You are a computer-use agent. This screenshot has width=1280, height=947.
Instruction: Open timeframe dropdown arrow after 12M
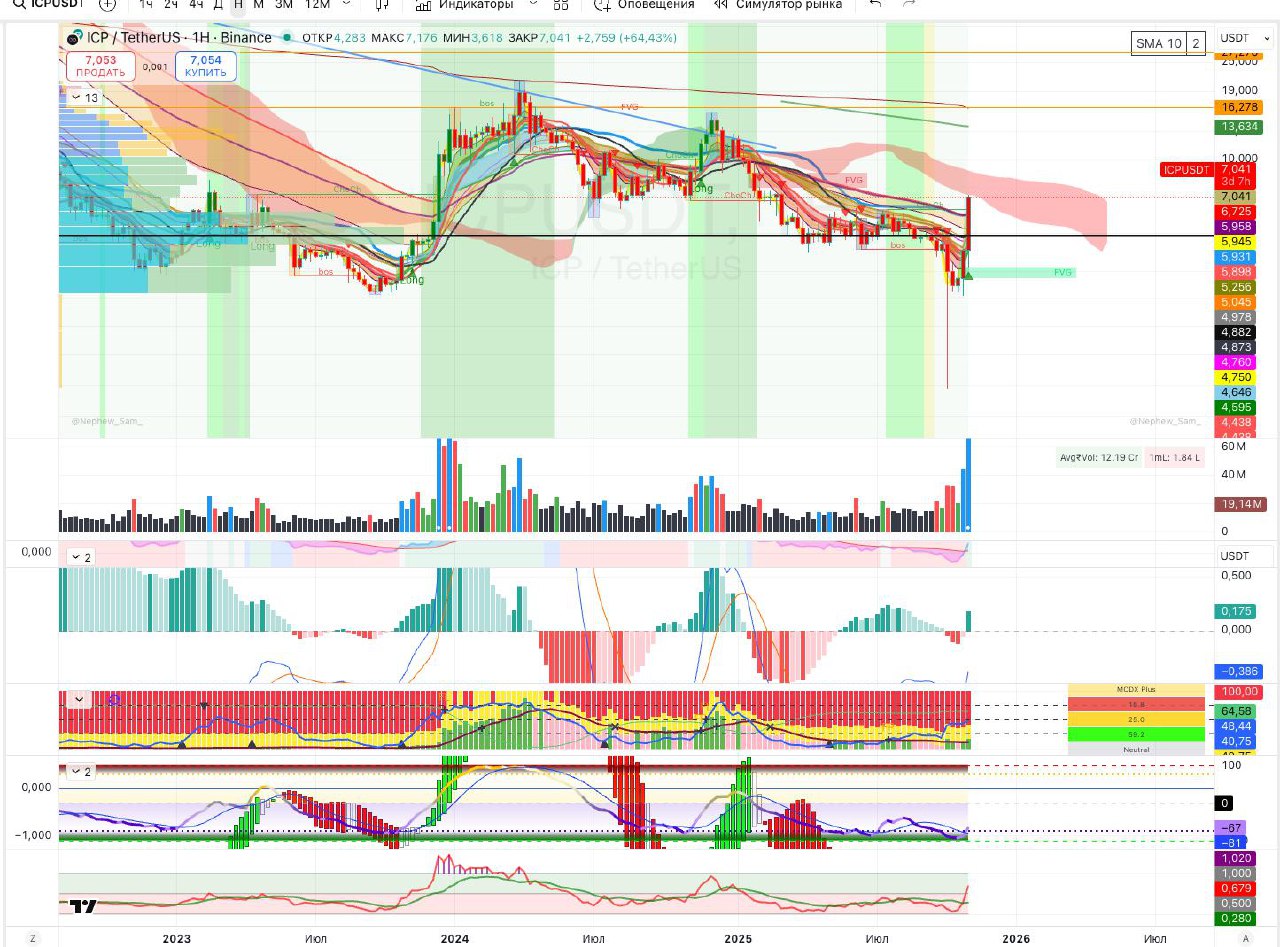pyautogui.click(x=346, y=4)
